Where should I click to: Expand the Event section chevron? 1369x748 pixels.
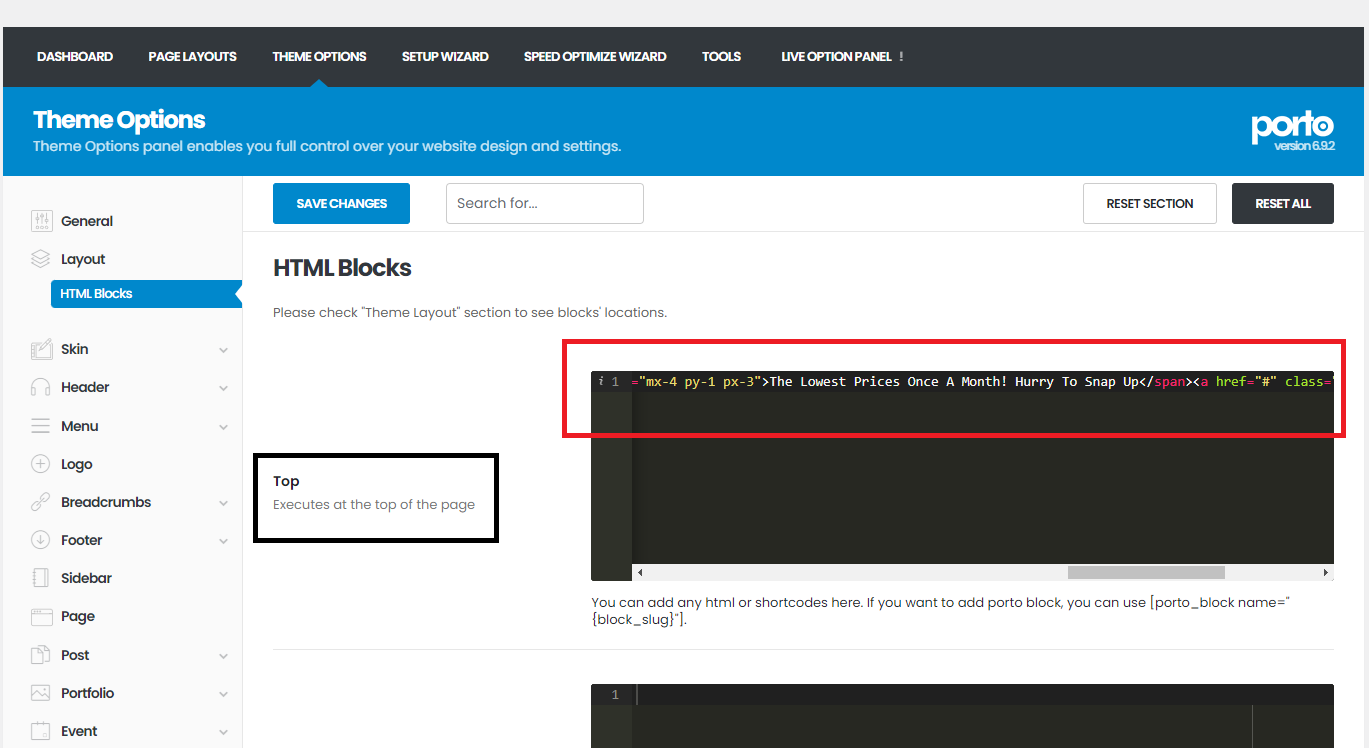point(223,732)
